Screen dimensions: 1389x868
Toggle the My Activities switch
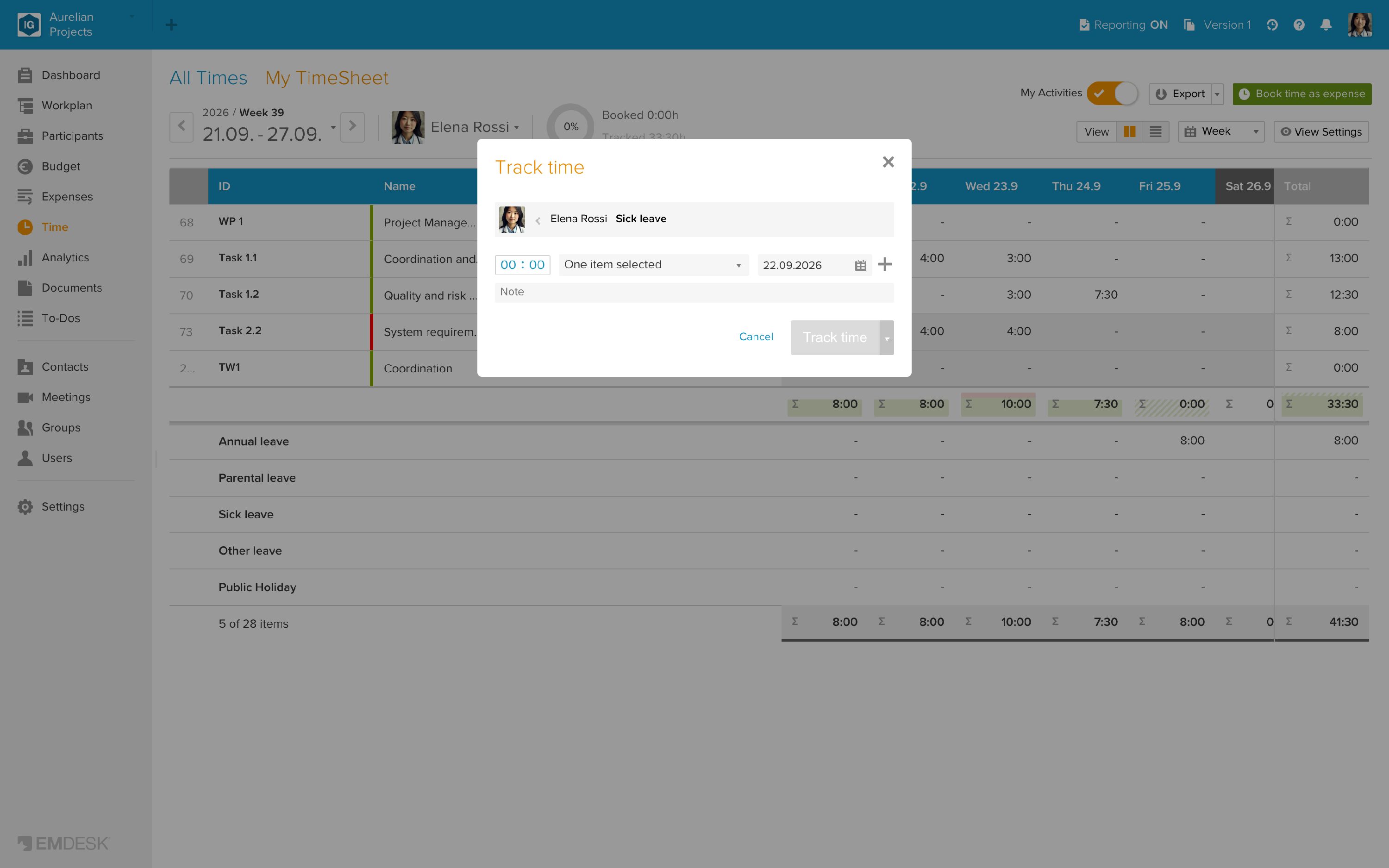(x=1112, y=93)
